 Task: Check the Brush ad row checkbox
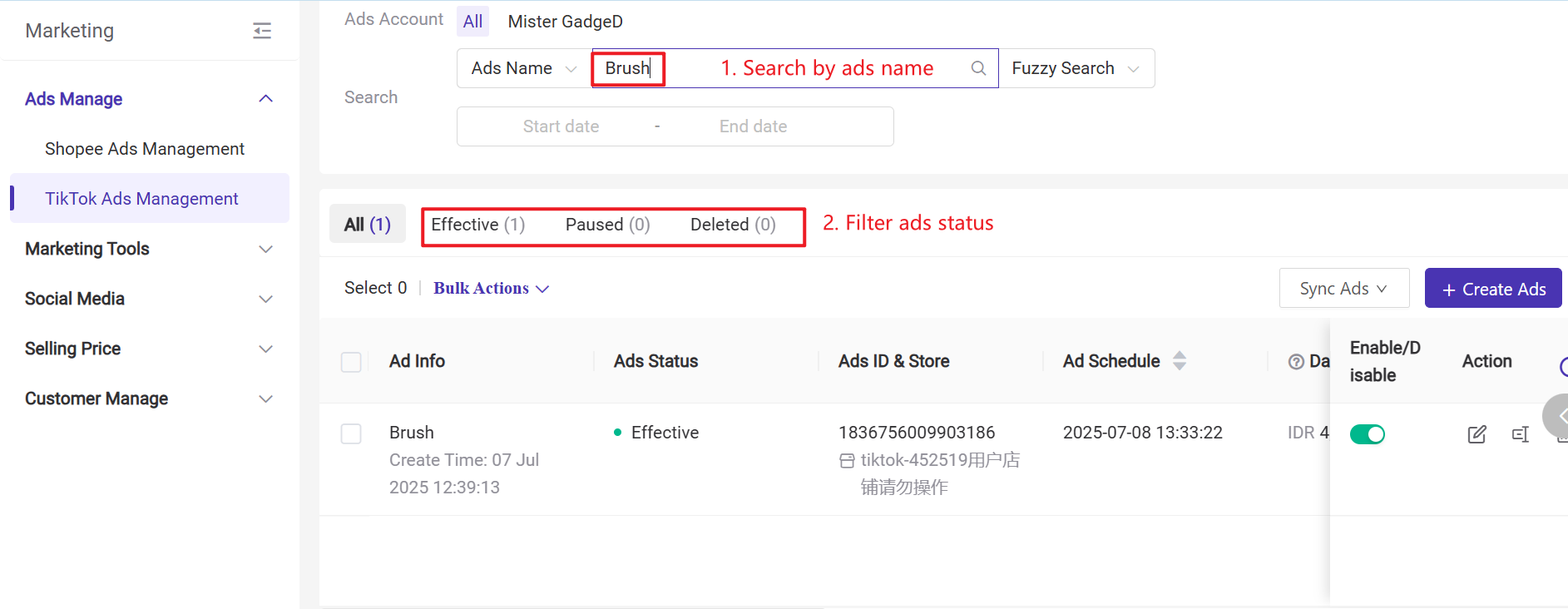(351, 434)
